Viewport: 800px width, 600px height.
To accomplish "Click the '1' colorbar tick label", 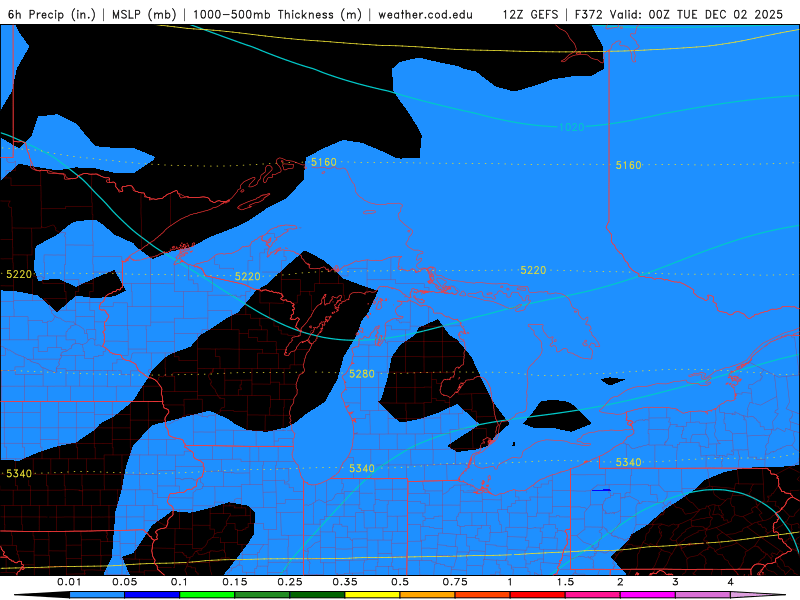I will tap(510, 582).
